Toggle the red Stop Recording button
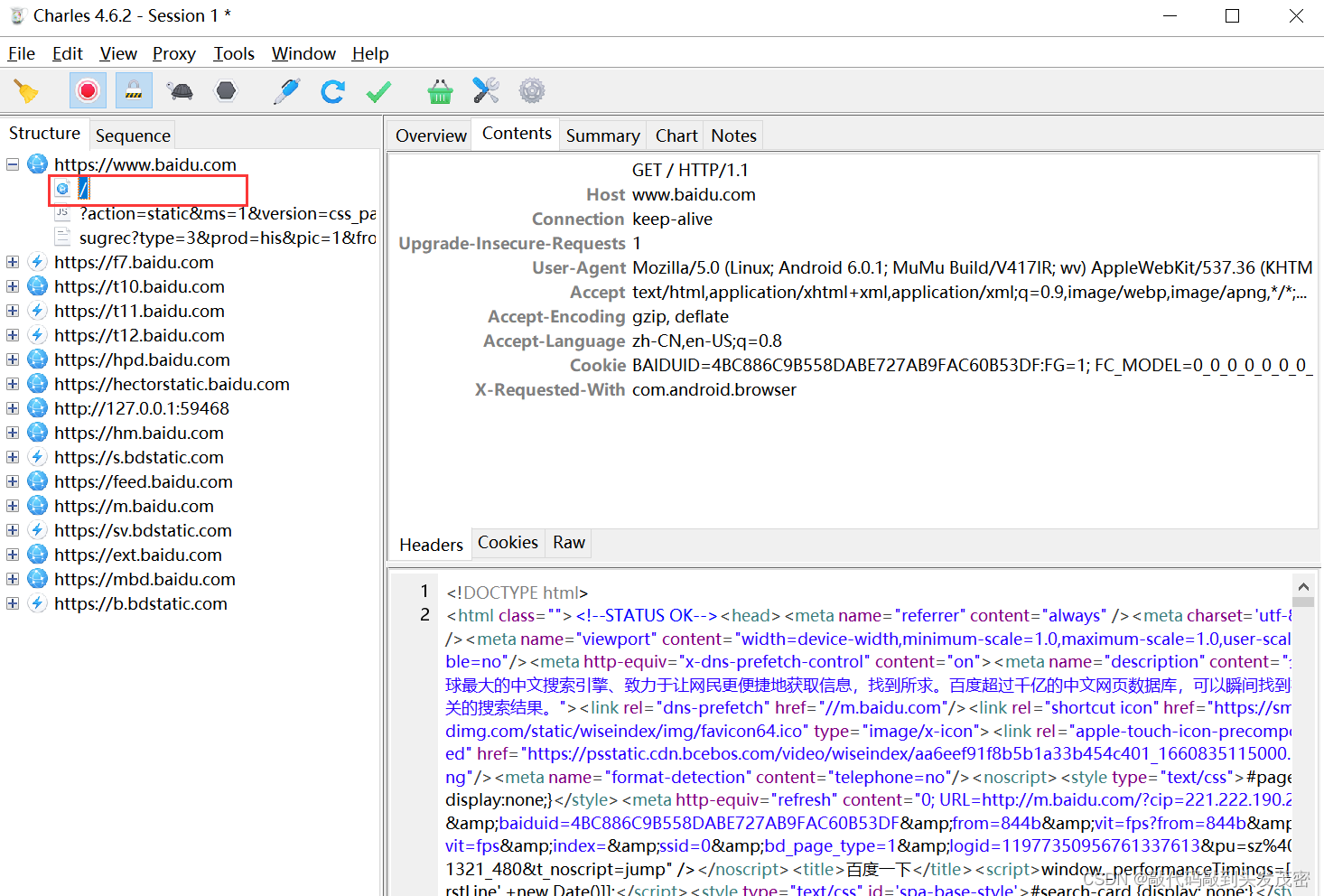This screenshot has width=1324, height=896. point(88,91)
